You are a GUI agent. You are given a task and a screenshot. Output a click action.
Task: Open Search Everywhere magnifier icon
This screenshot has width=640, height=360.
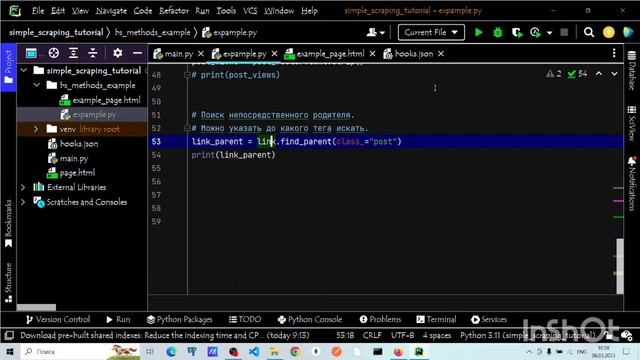pyautogui.click(x=589, y=32)
